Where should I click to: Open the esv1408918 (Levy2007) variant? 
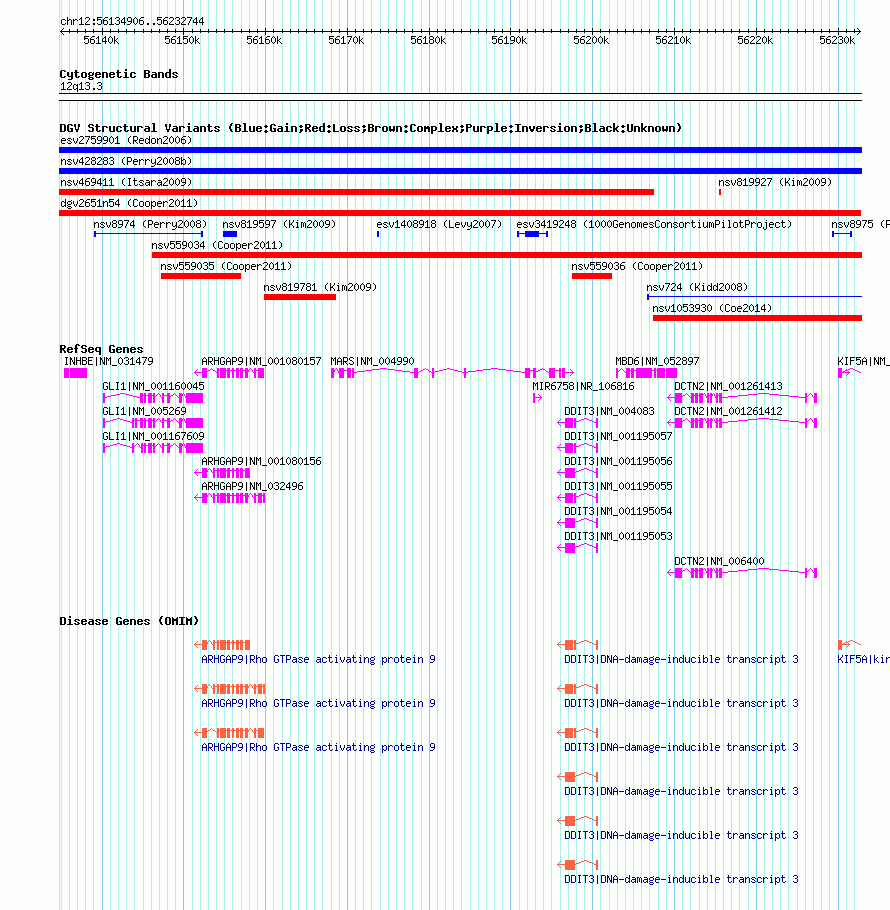pyautogui.click(x=378, y=234)
